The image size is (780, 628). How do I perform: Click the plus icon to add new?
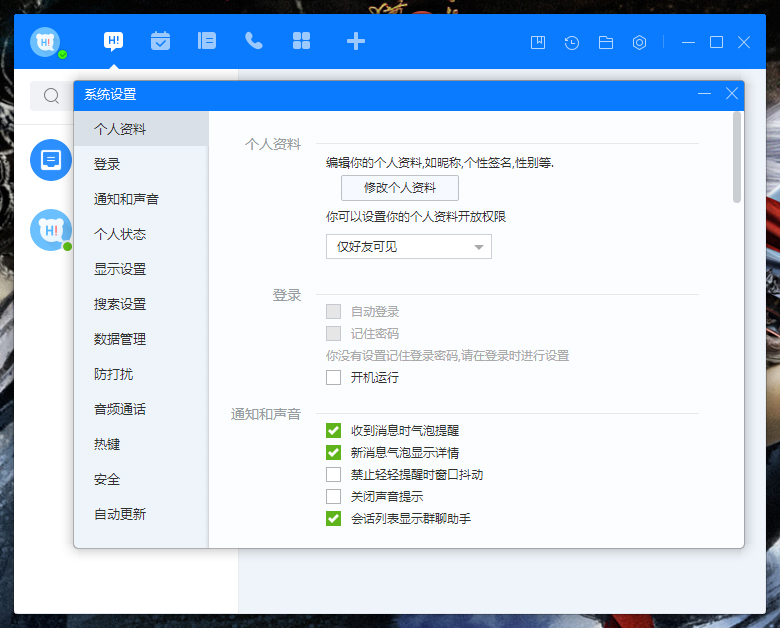(x=355, y=41)
